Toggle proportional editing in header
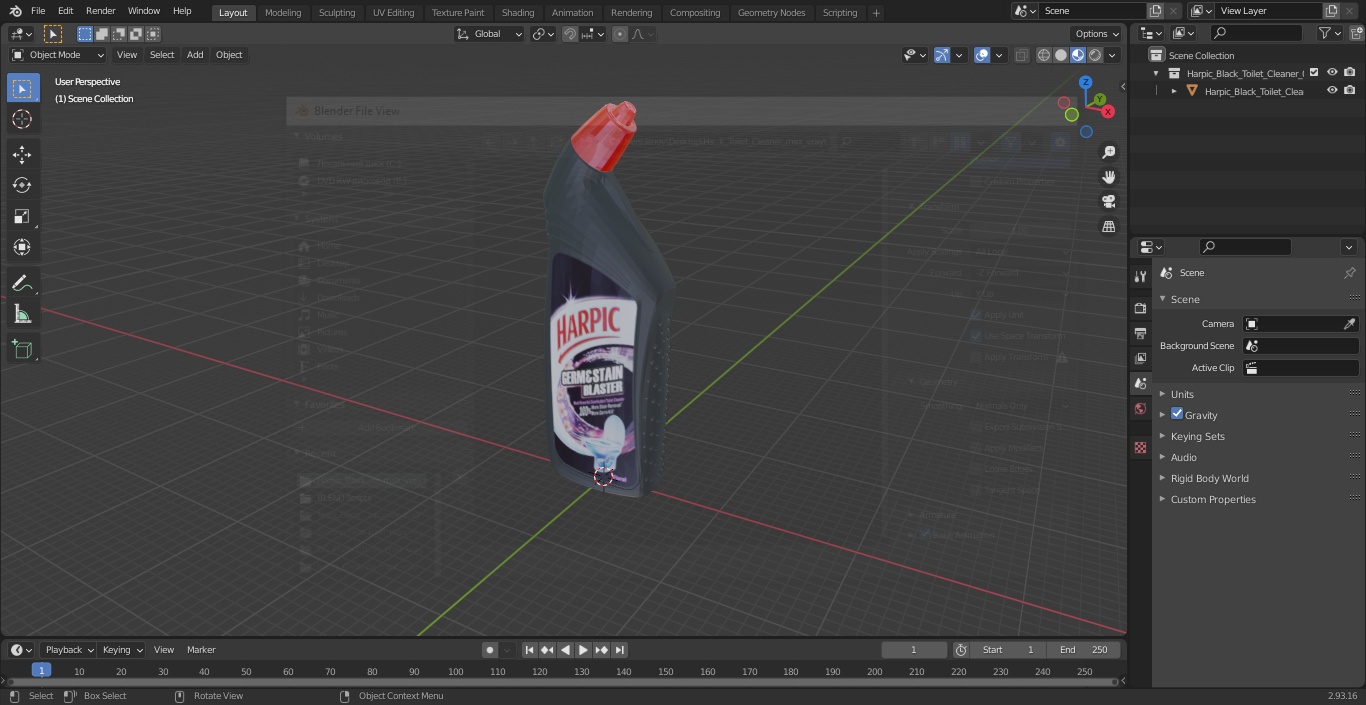This screenshot has width=1366, height=705. point(620,34)
